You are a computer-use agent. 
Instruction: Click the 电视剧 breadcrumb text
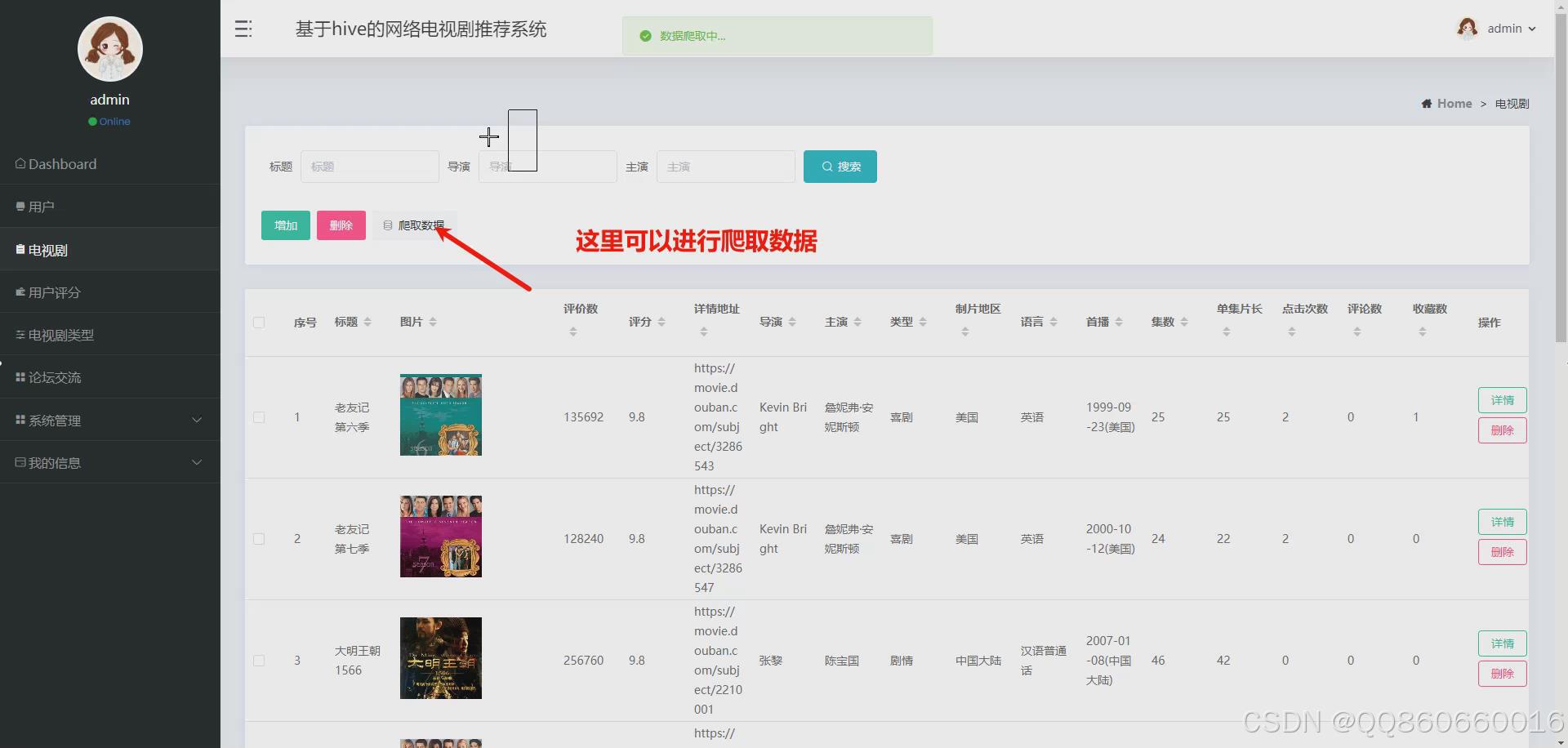1512,104
